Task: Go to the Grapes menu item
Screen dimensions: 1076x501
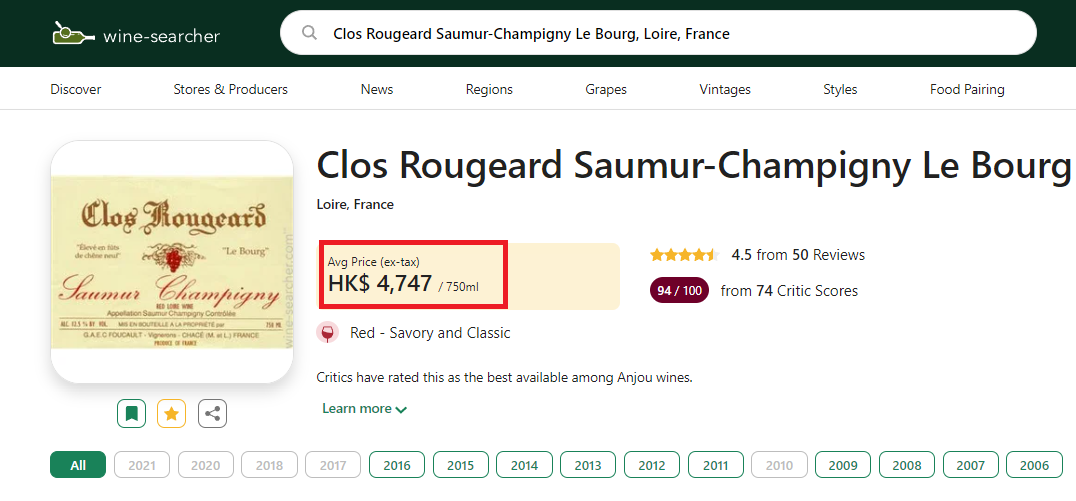Action: 606,89
